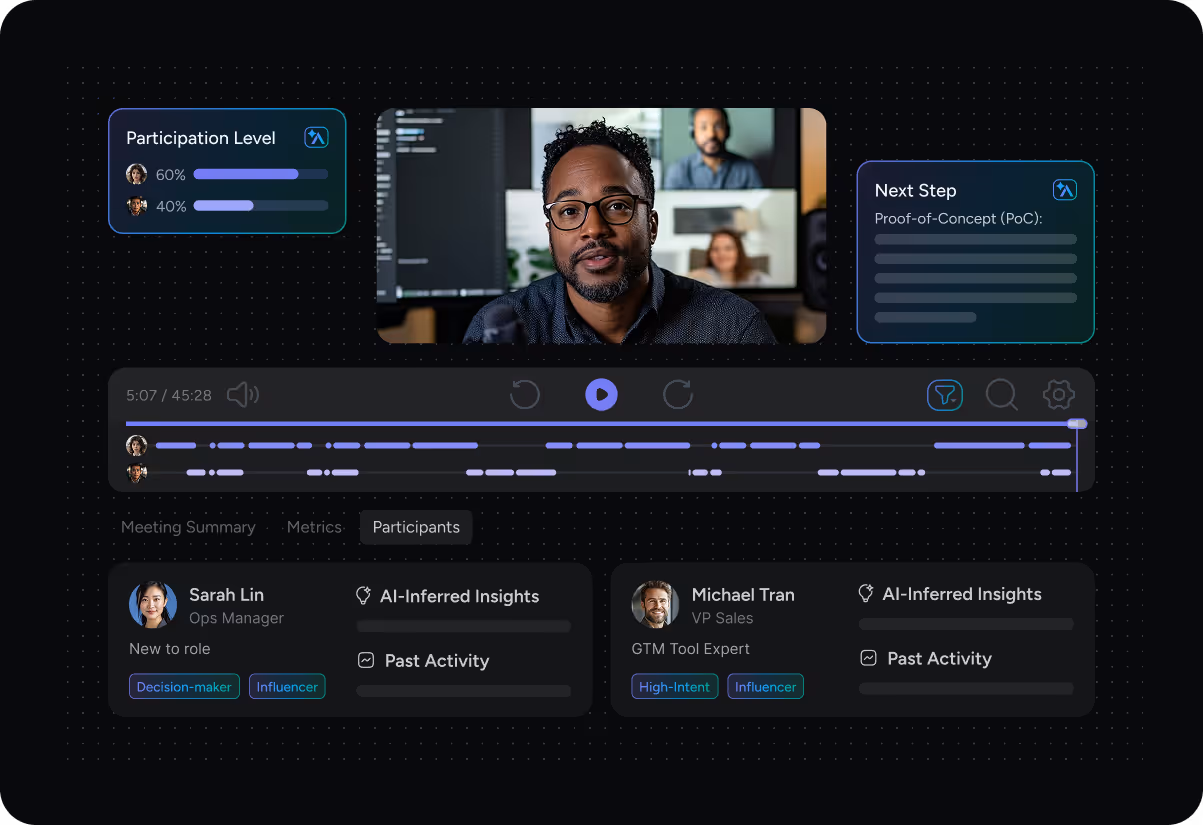Select the Participants tab
This screenshot has width=1203, height=825.
(x=416, y=527)
